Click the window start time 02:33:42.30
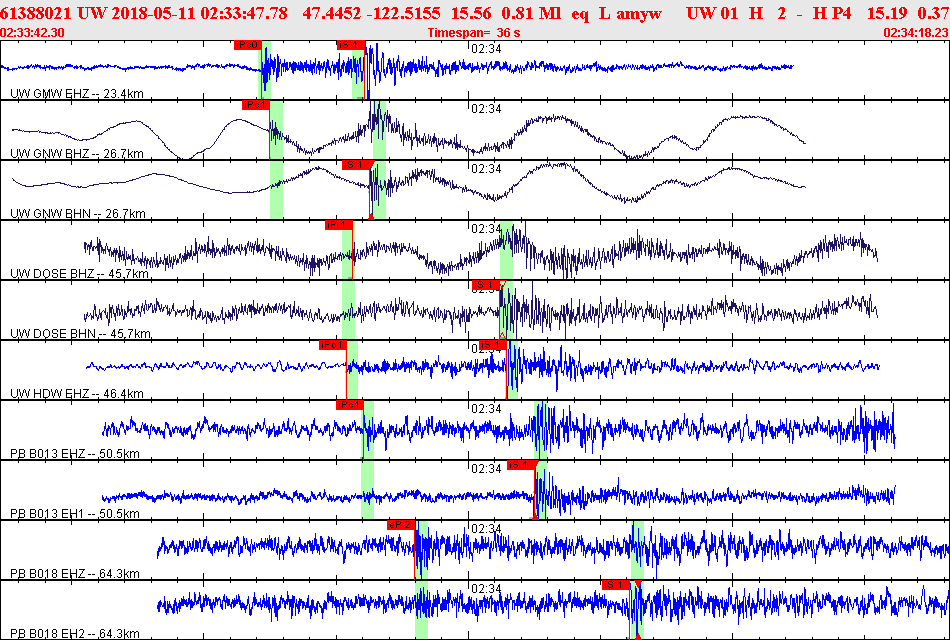The width and height of the screenshot is (950, 640). coord(32,33)
